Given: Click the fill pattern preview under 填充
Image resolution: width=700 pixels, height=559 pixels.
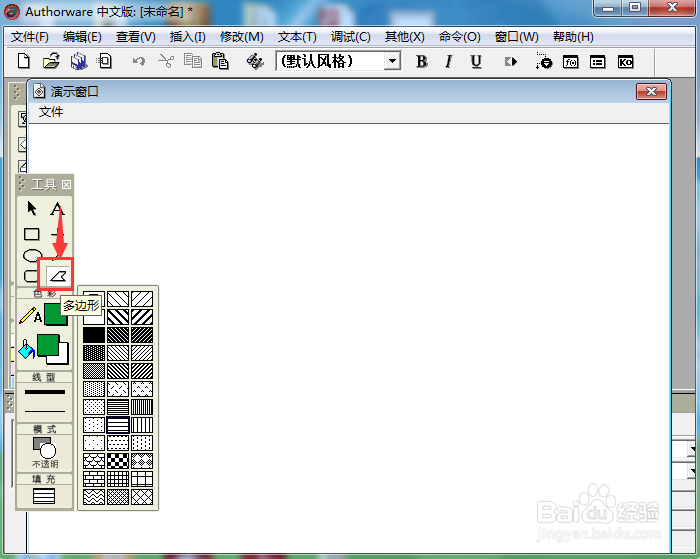Looking at the screenshot, I should (44, 496).
